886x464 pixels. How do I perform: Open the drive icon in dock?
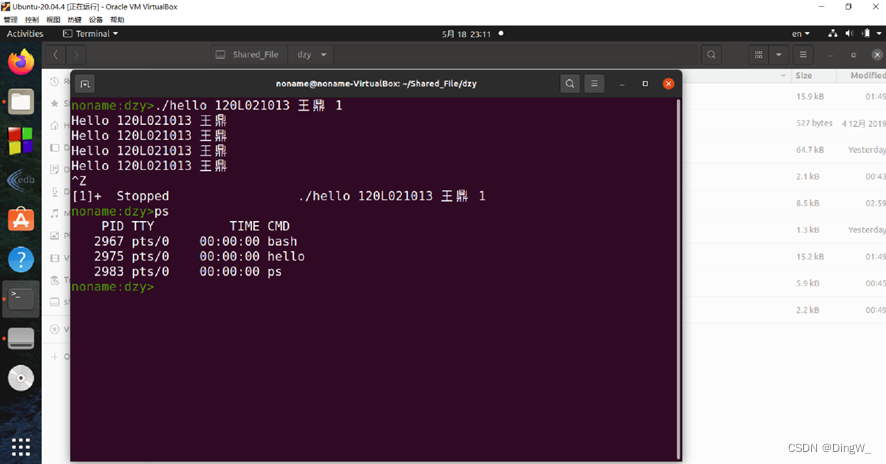21,338
